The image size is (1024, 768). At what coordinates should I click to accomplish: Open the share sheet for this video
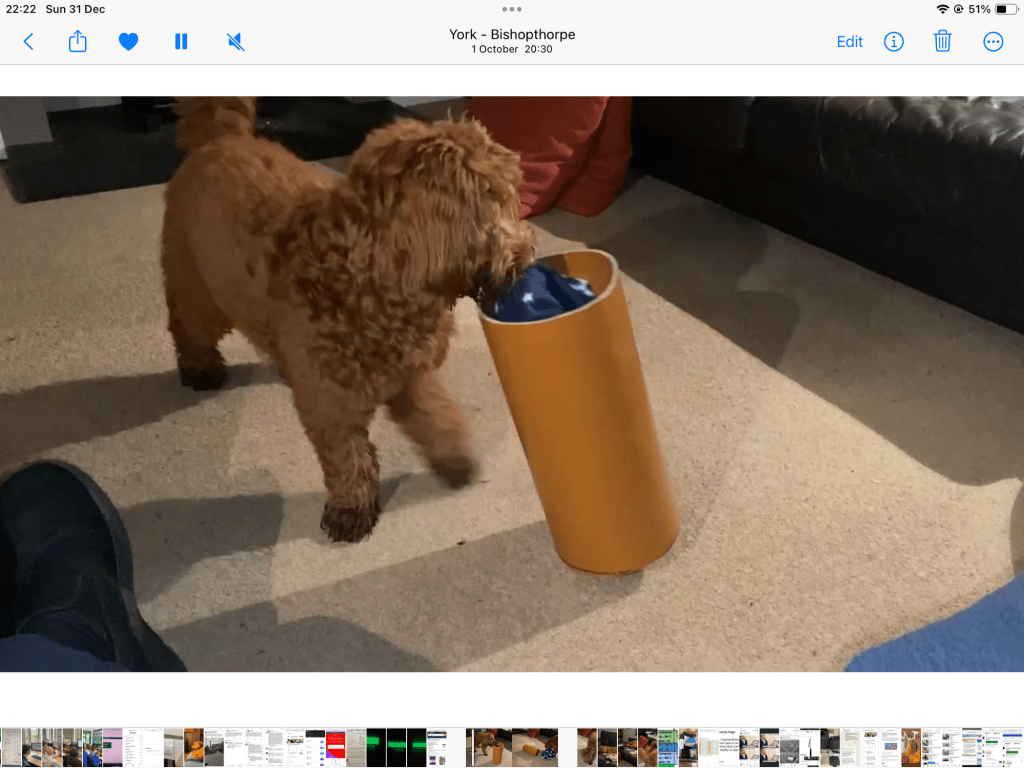tap(78, 42)
